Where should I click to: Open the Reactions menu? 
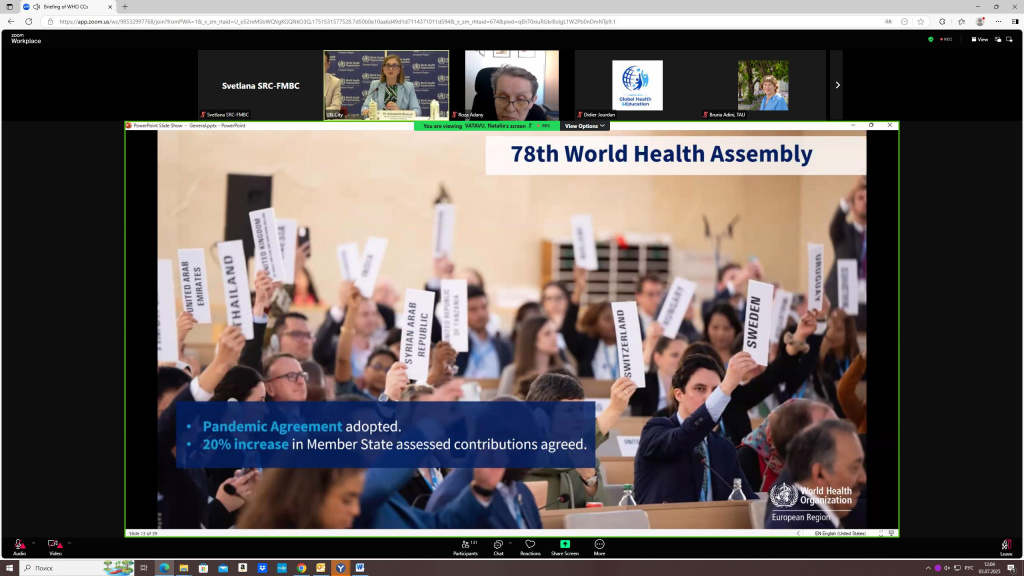(530, 545)
